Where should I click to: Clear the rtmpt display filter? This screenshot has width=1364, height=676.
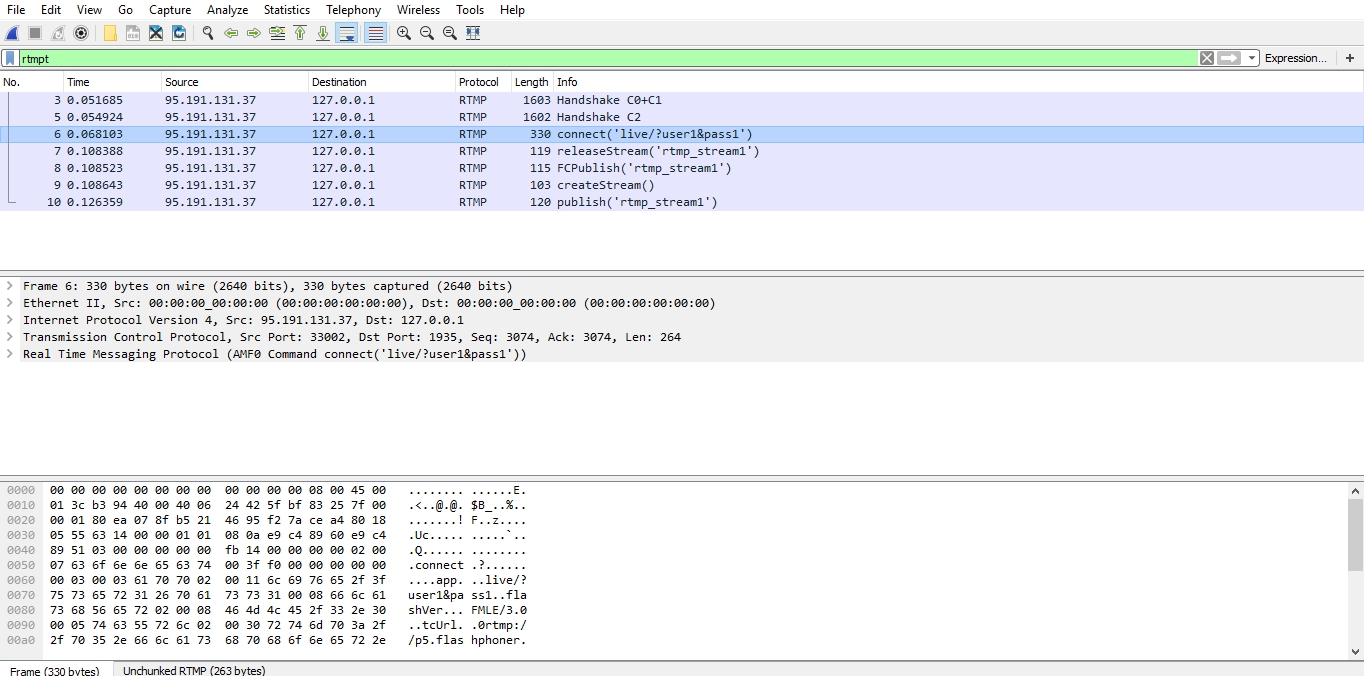(x=1207, y=58)
